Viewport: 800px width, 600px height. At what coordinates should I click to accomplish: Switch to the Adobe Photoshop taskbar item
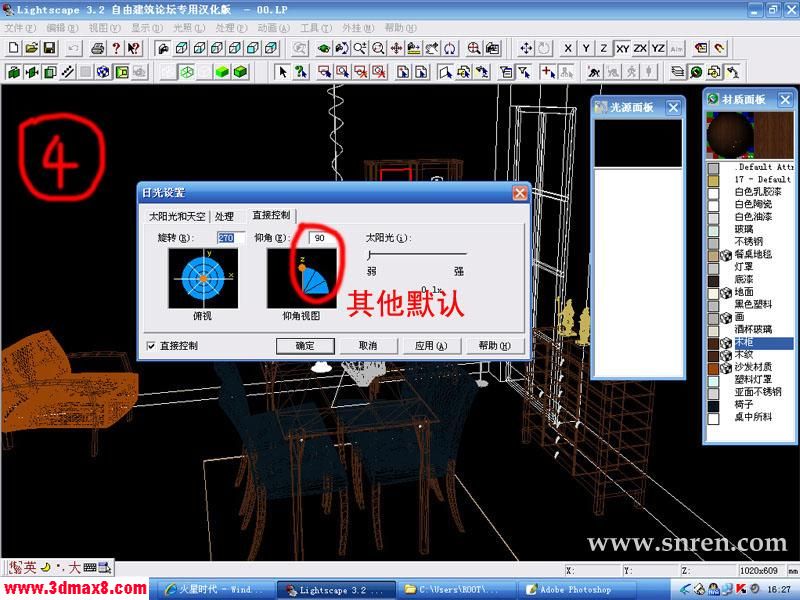coord(577,590)
